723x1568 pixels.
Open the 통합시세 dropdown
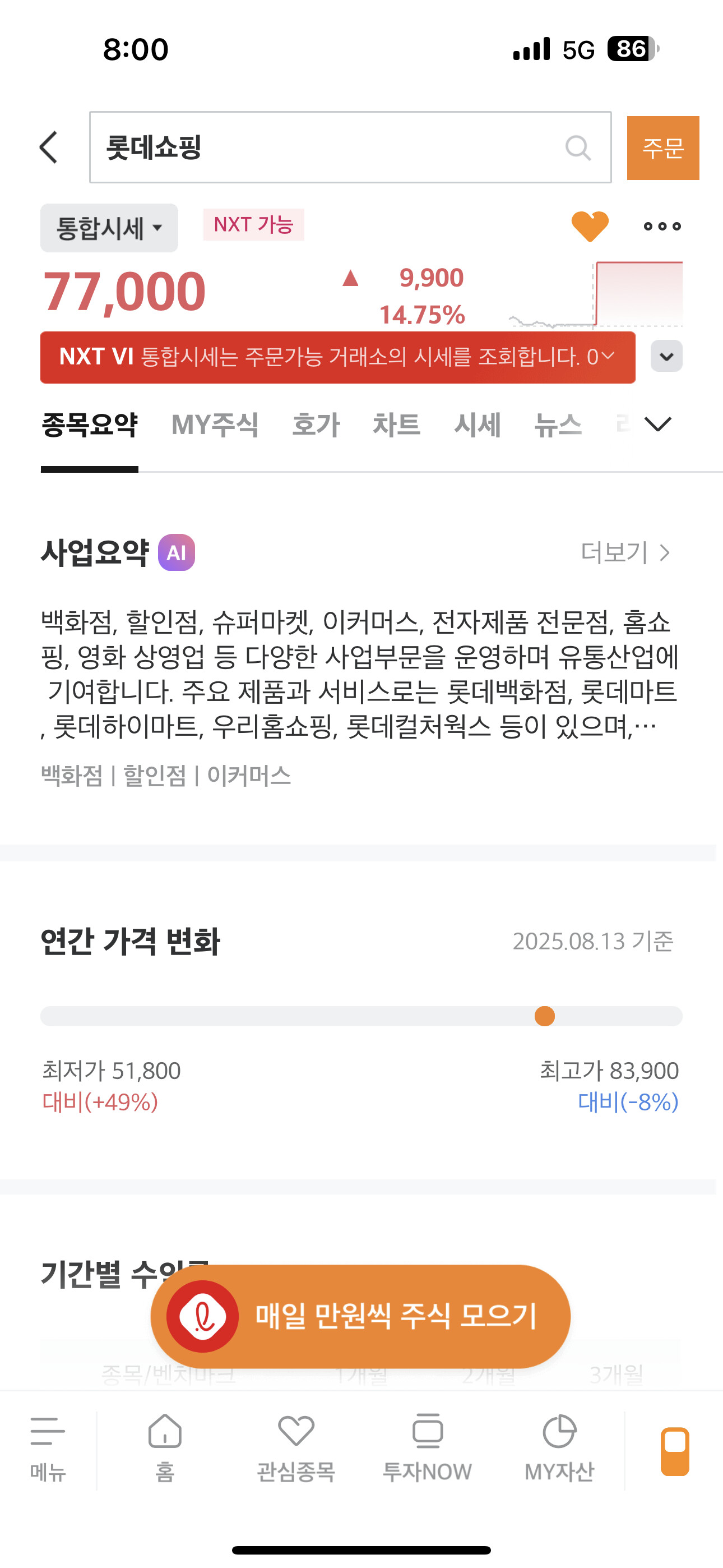109,228
